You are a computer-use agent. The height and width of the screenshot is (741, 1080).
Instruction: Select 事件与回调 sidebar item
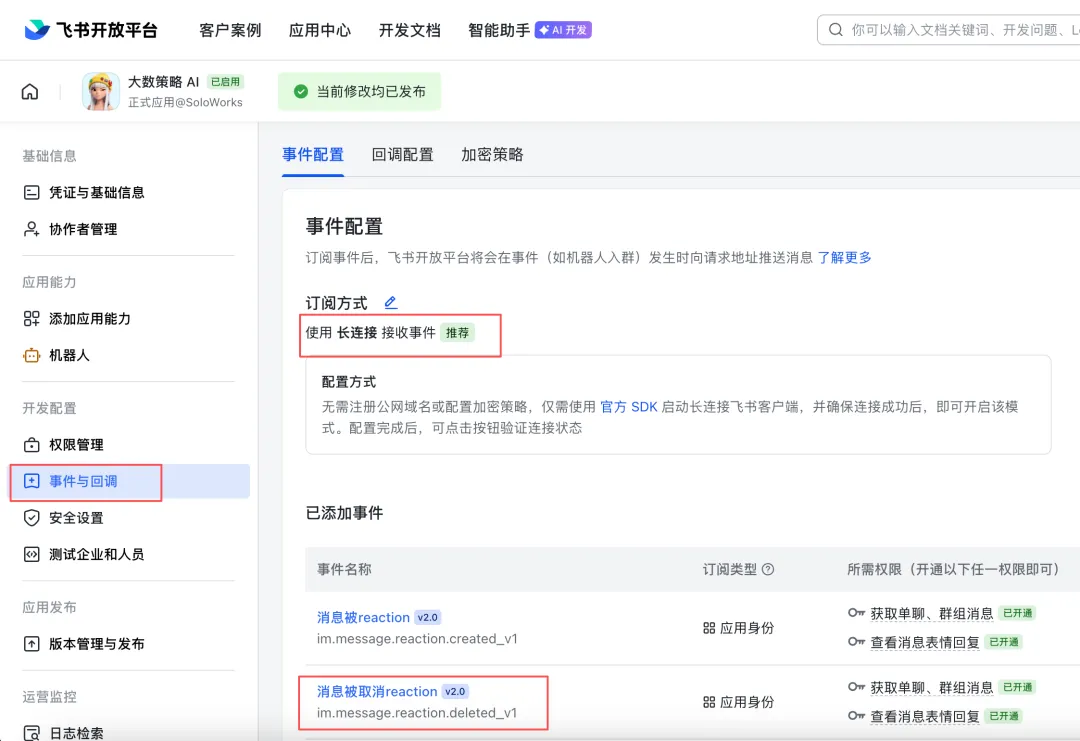tap(129, 481)
